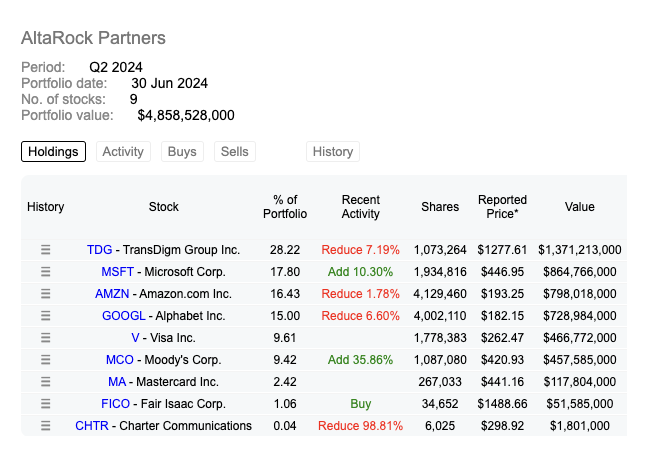Click the 'Add 10.30%' activity text

pos(360,272)
